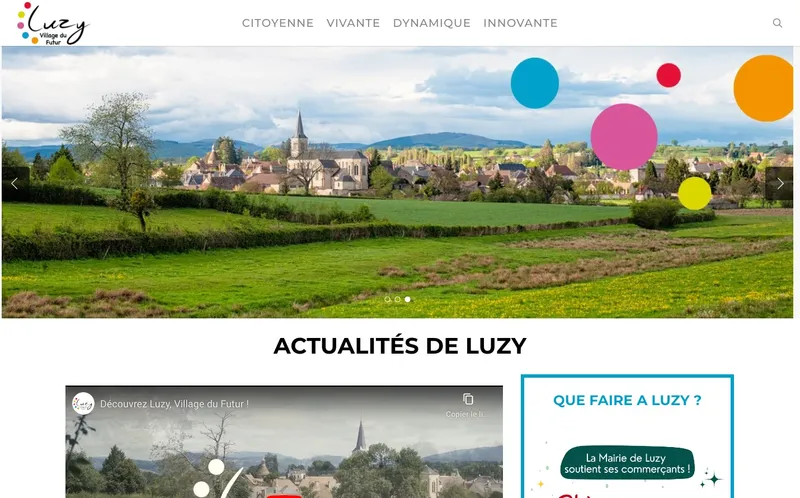Select the first carousel dot
Screen dimensions: 800x498
[387, 300]
